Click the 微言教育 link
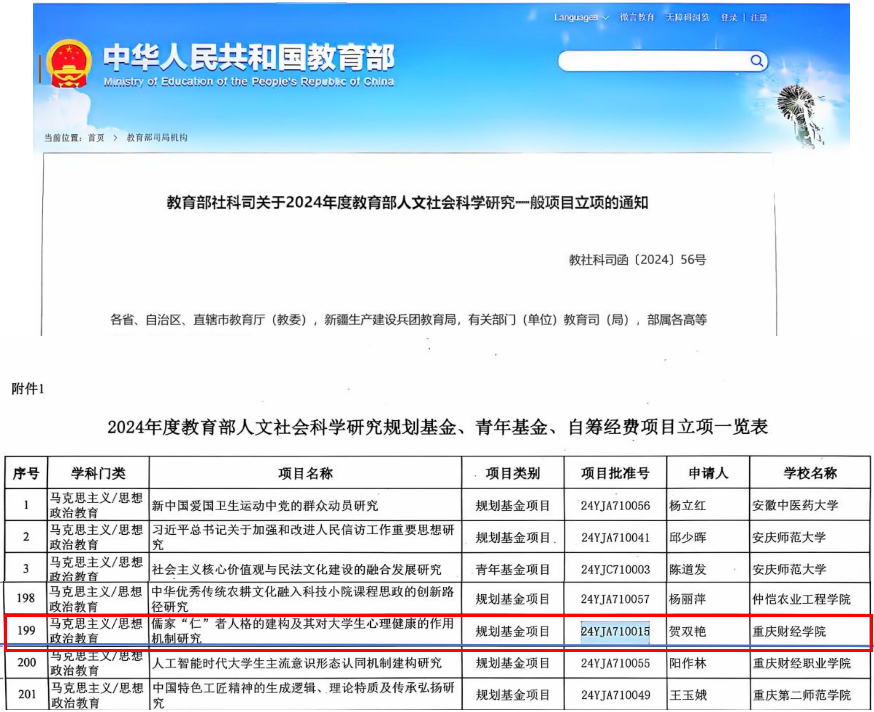The image size is (874, 712). (x=637, y=17)
